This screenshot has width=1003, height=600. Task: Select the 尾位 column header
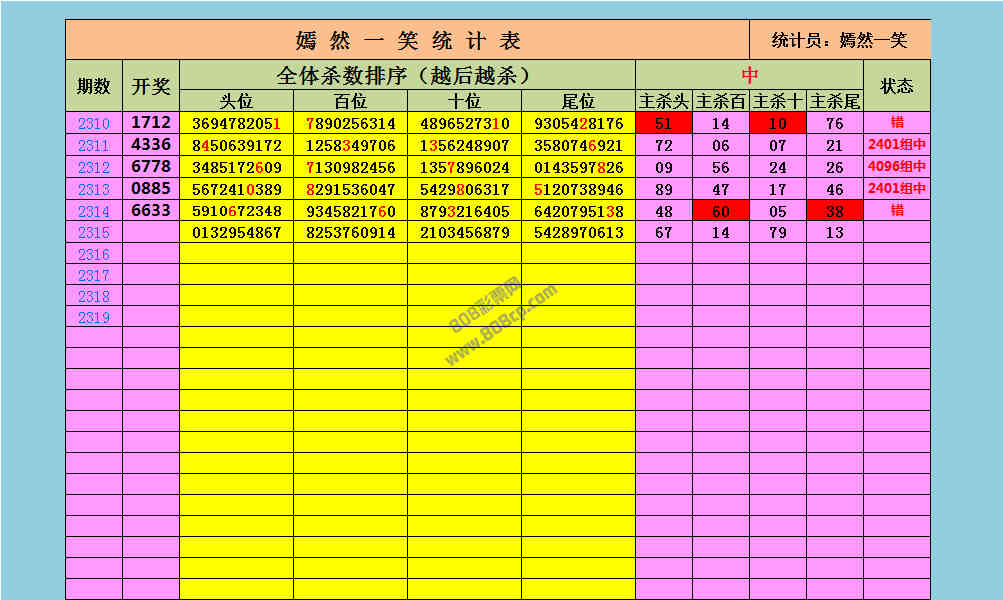[578, 101]
